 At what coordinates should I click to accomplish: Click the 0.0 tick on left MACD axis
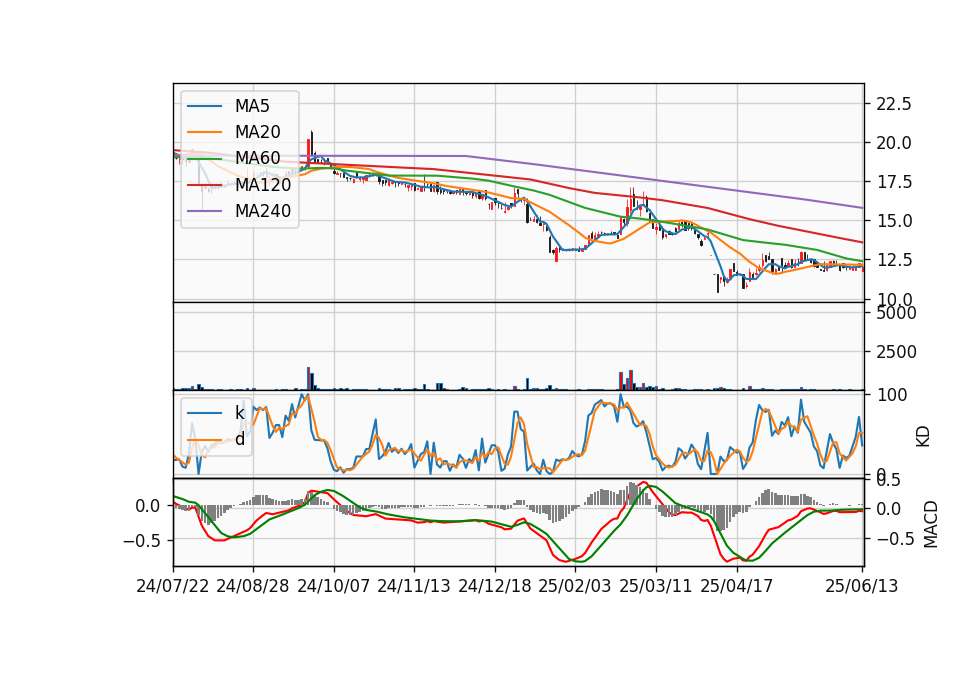(x=148, y=506)
